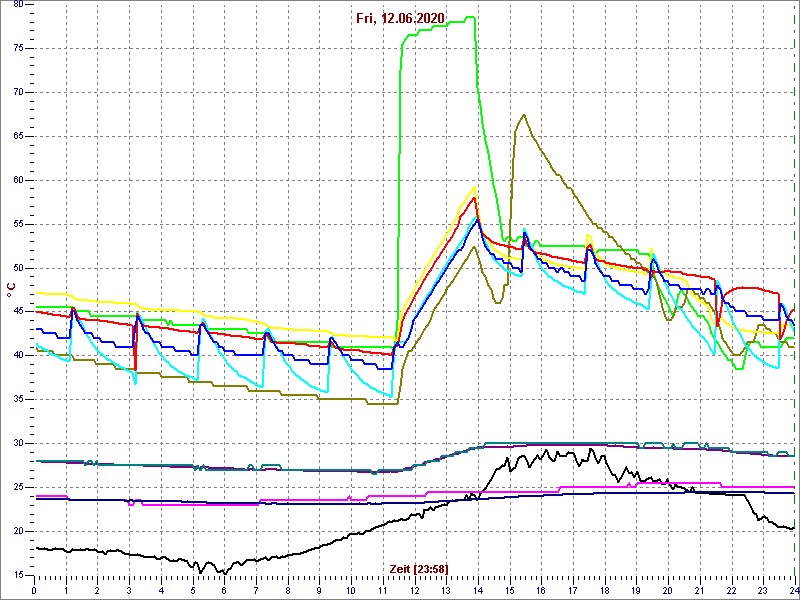800x600 pixels.
Task: Click the olive curve's peak near 67°C
Action: tap(523, 115)
